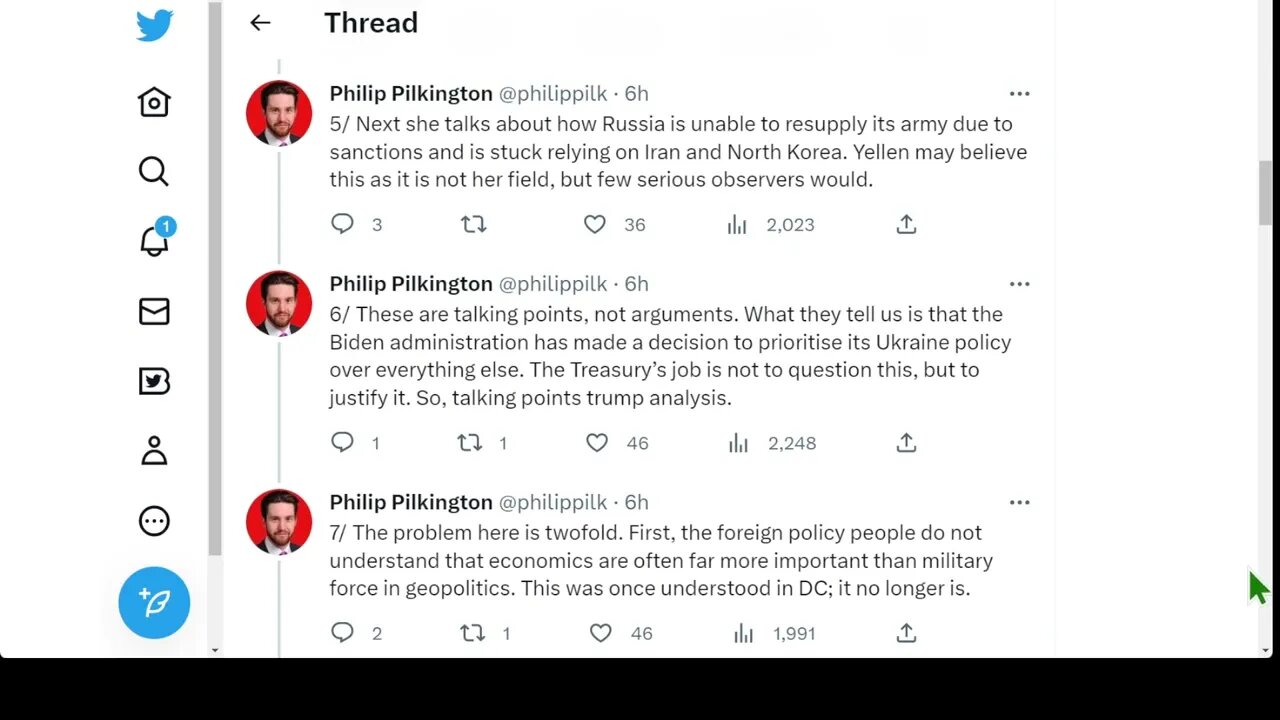Open @philippilk handle link on first tweet

click(552, 94)
